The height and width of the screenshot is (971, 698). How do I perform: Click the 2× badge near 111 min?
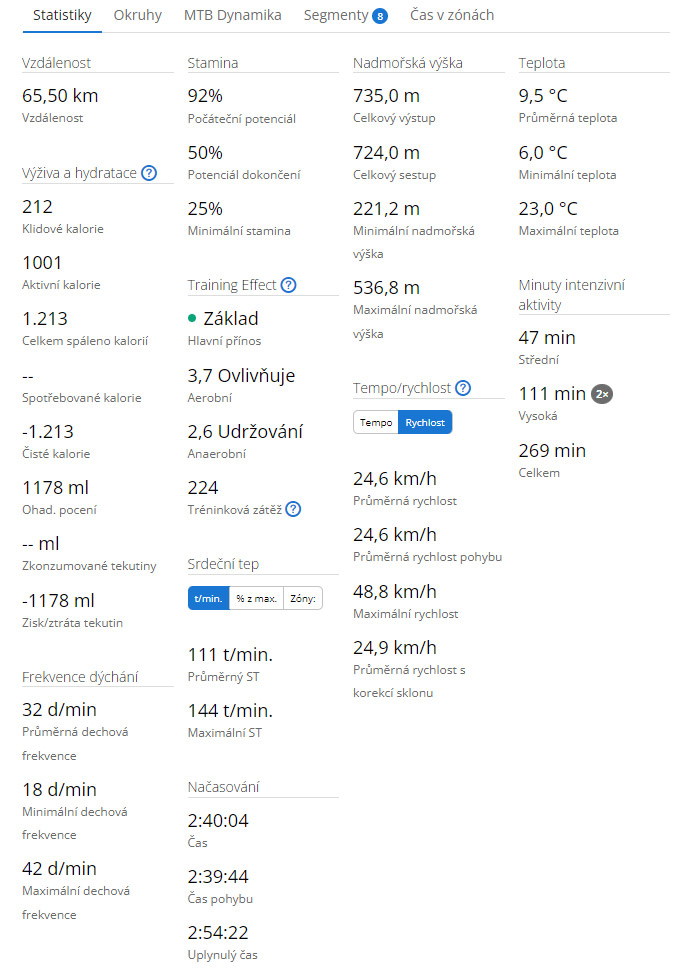(602, 394)
